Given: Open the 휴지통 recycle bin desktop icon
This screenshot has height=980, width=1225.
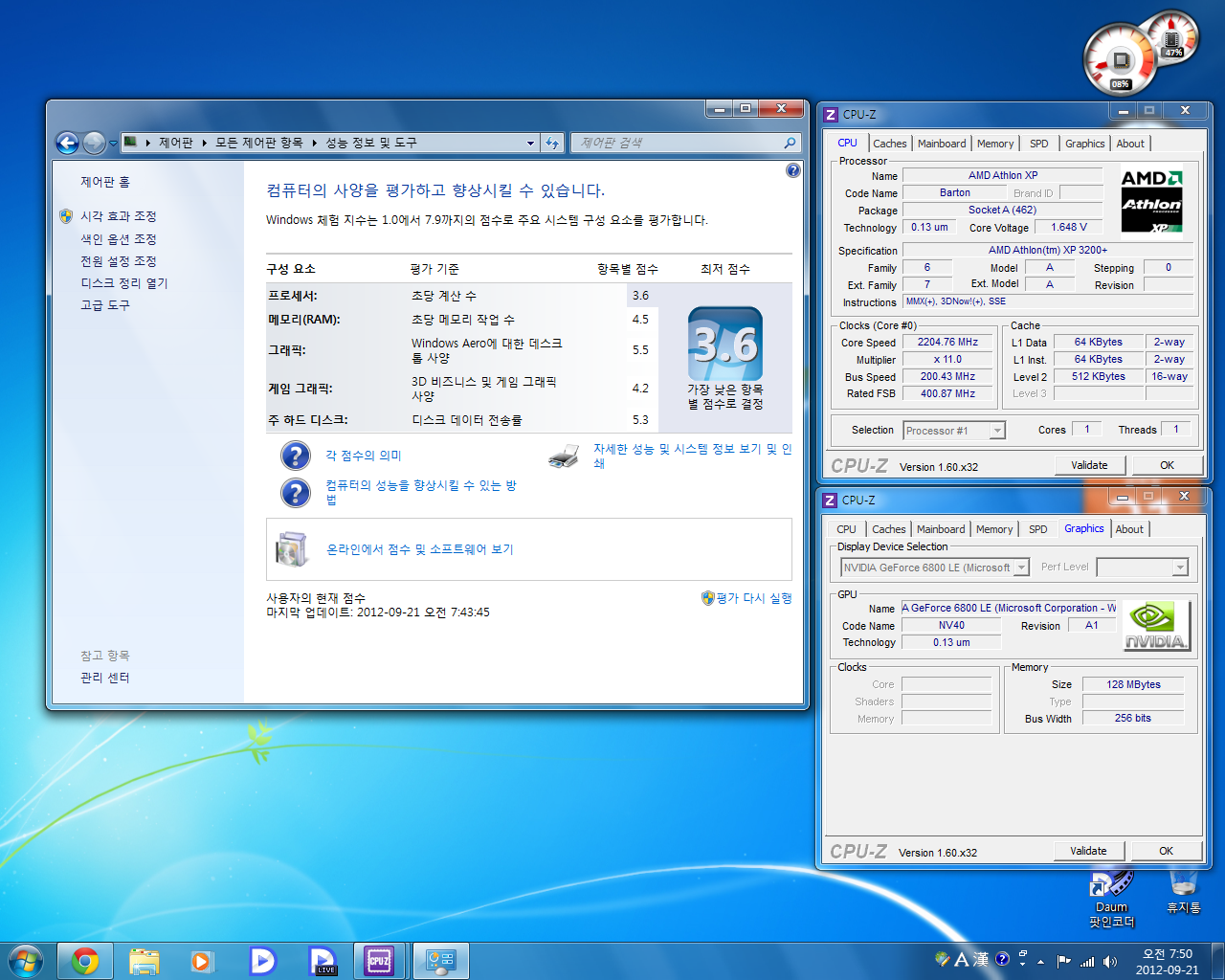Looking at the screenshot, I should point(1183,892).
